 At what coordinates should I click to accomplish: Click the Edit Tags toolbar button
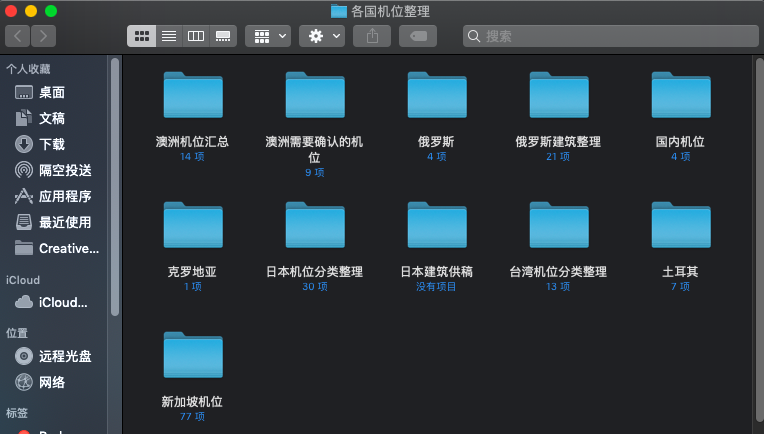pyautogui.click(x=417, y=36)
